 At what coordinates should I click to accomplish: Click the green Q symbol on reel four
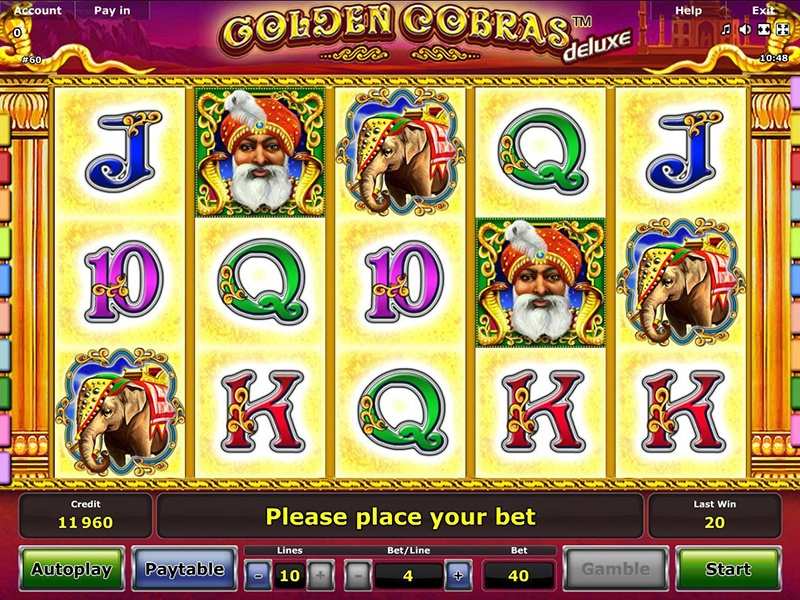tap(541, 152)
